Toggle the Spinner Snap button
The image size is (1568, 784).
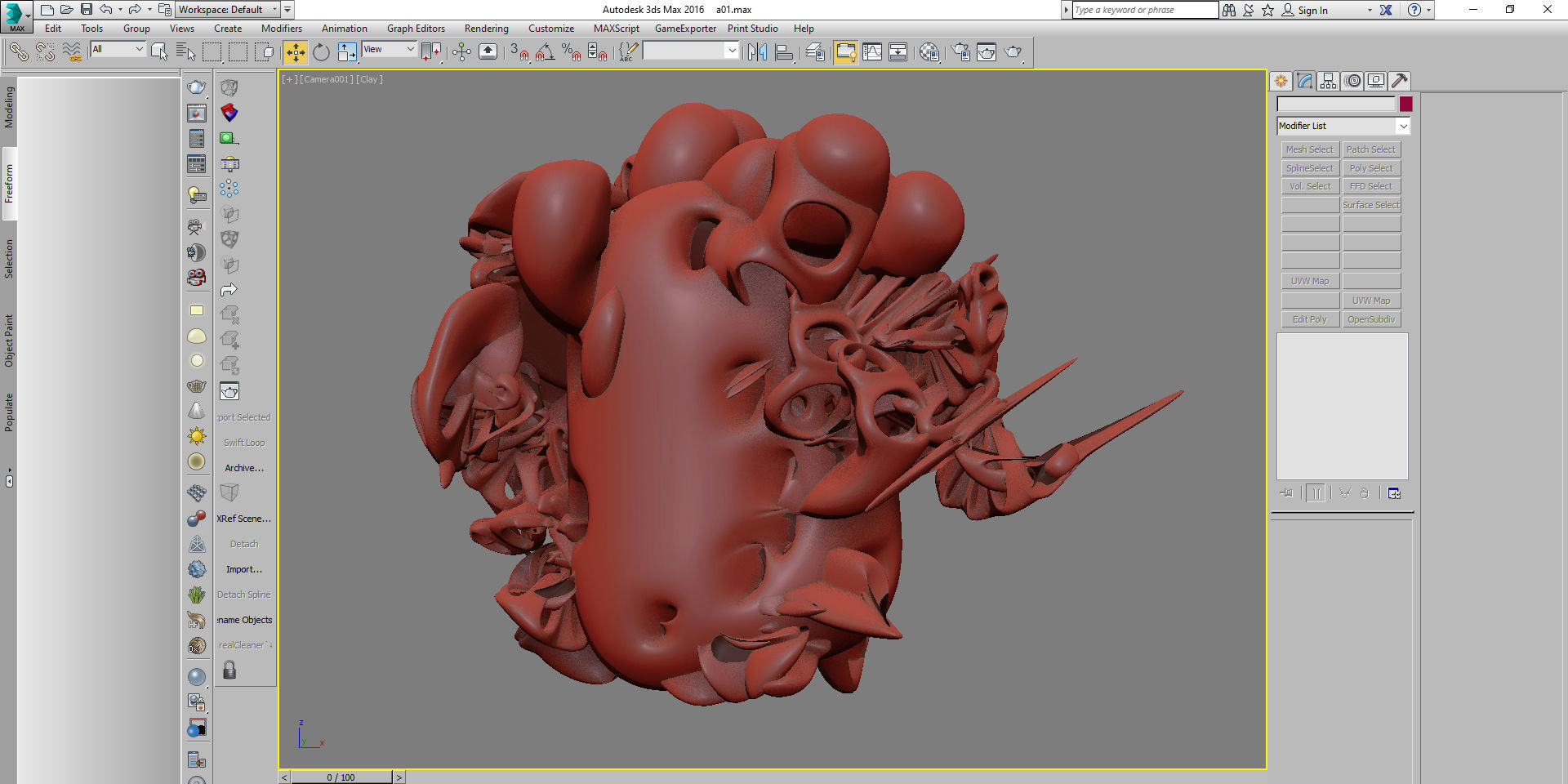(598, 52)
